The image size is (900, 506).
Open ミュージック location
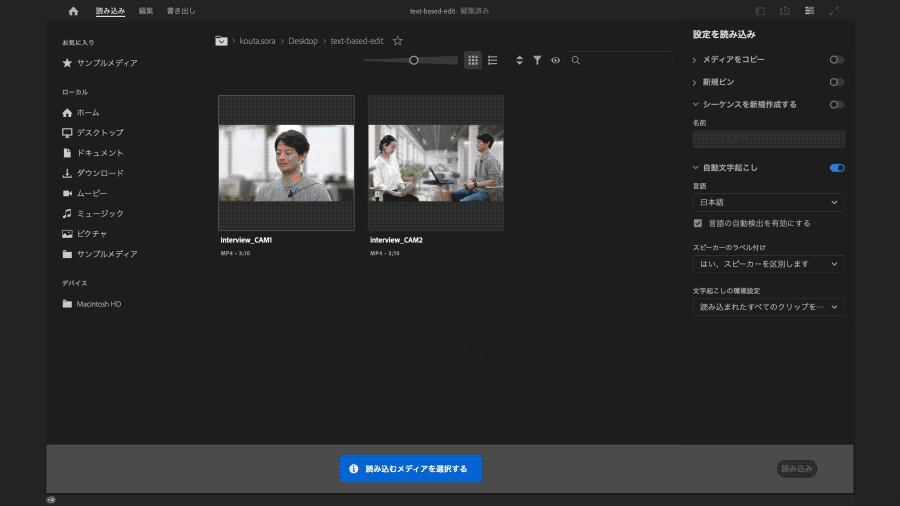click(x=100, y=213)
